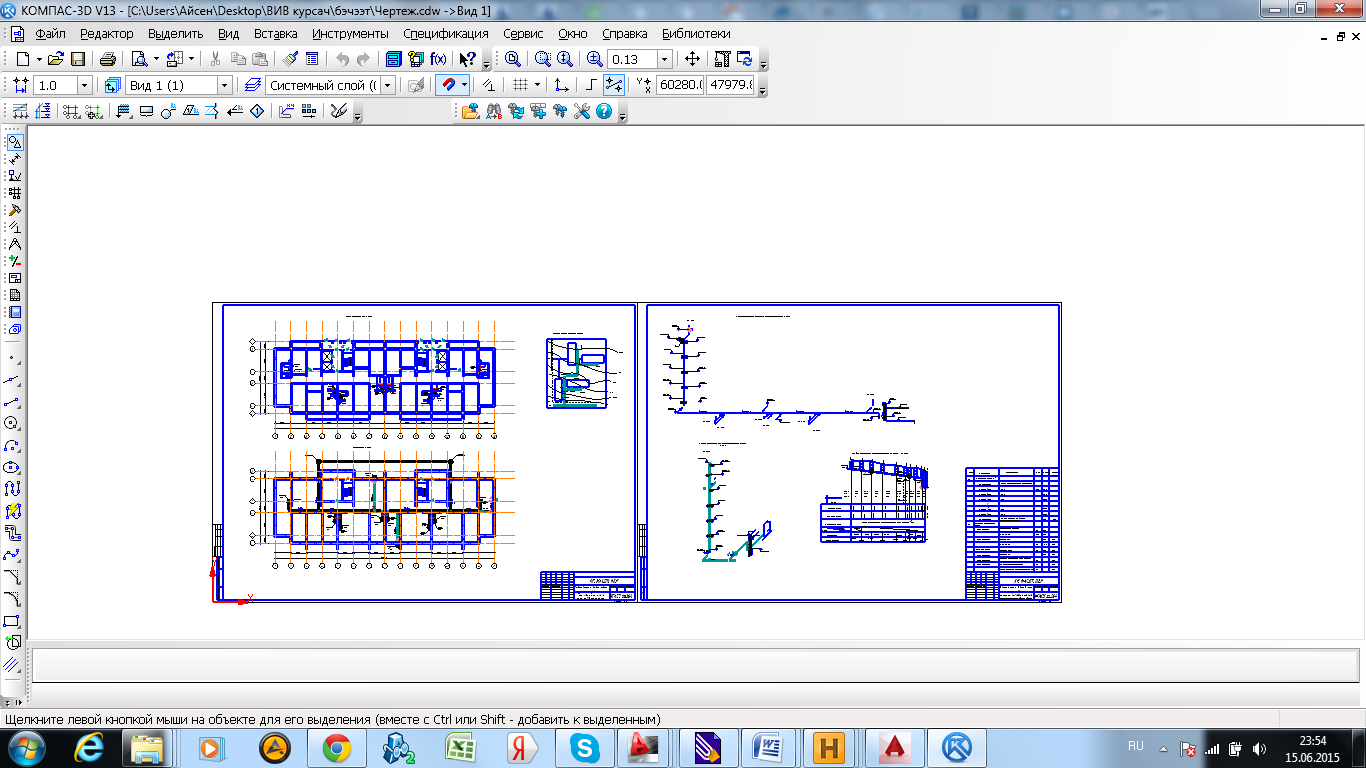Open Skype from the taskbar
The width and height of the screenshot is (1366, 768).
tap(583, 748)
